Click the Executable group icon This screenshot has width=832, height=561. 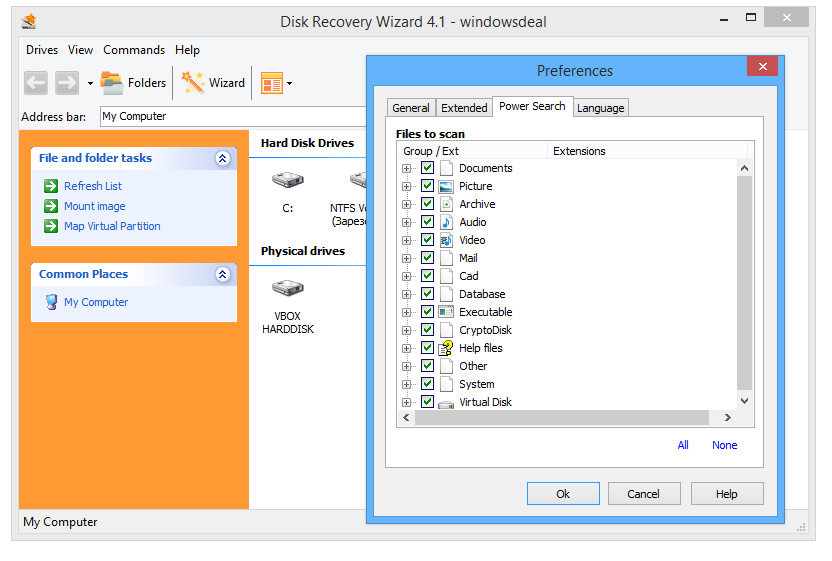[446, 312]
